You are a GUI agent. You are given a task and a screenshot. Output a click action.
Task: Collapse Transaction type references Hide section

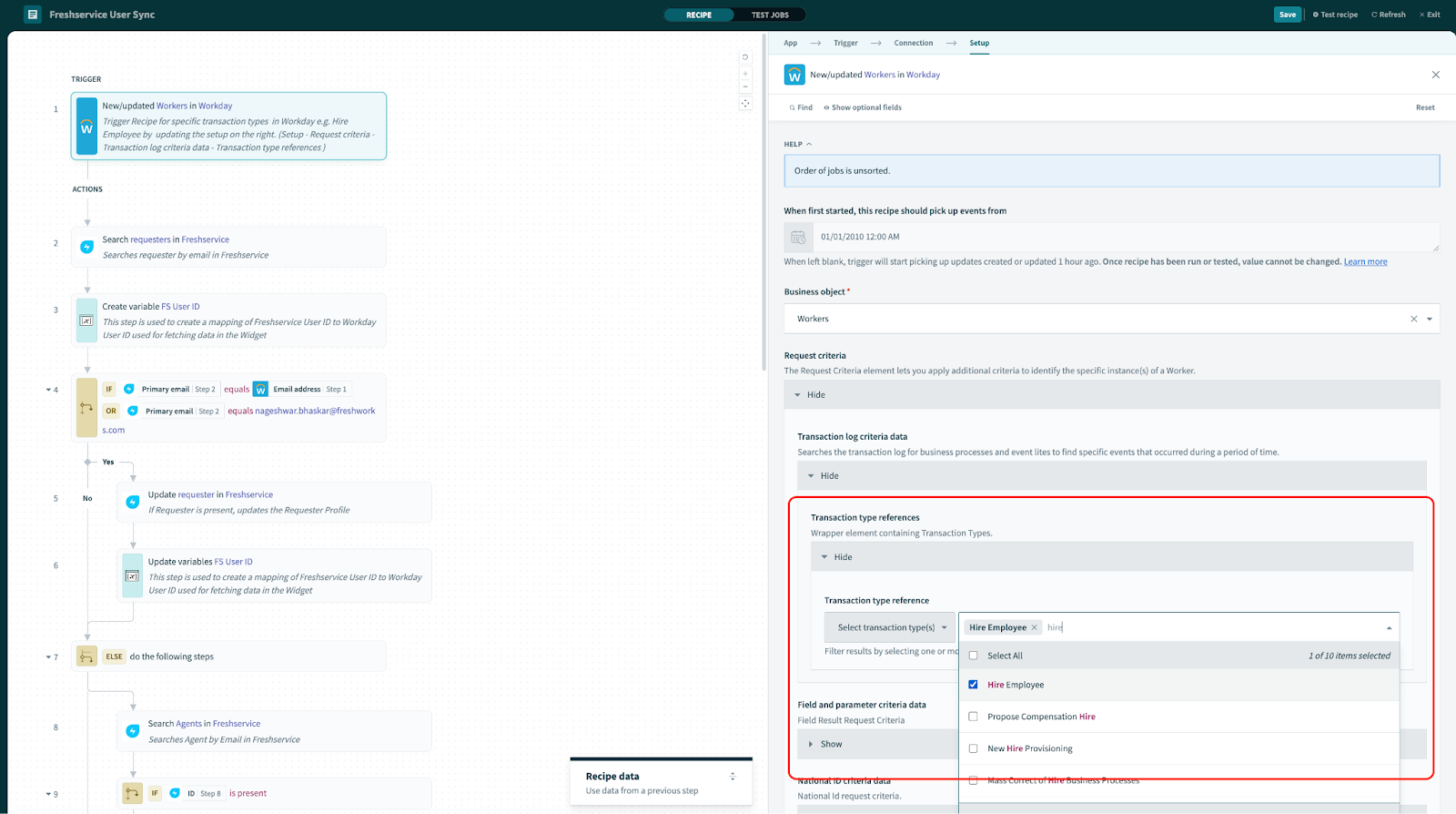coord(1112,556)
